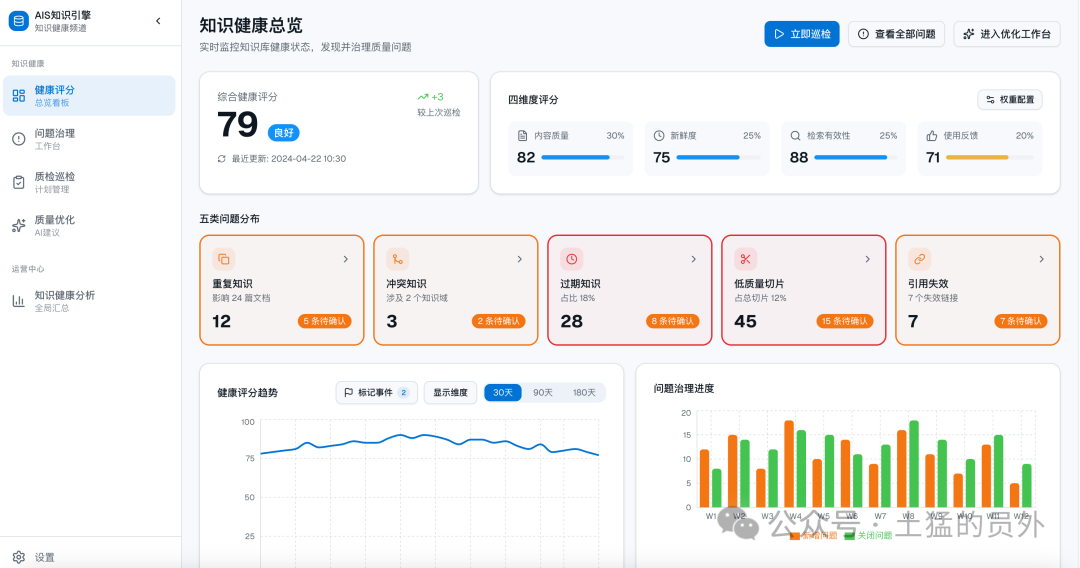Expand 低质量切片 card via its chevron

[868, 260]
